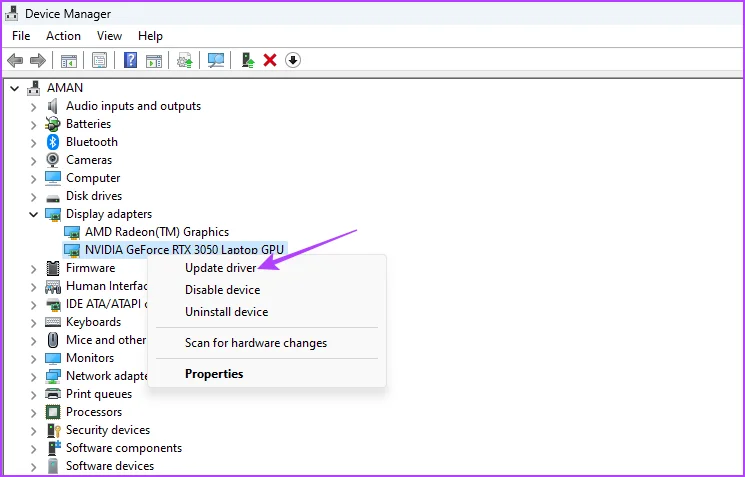The image size is (745, 477).
Task: Click the update driver gear toolbar icon
Action: click(184, 60)
